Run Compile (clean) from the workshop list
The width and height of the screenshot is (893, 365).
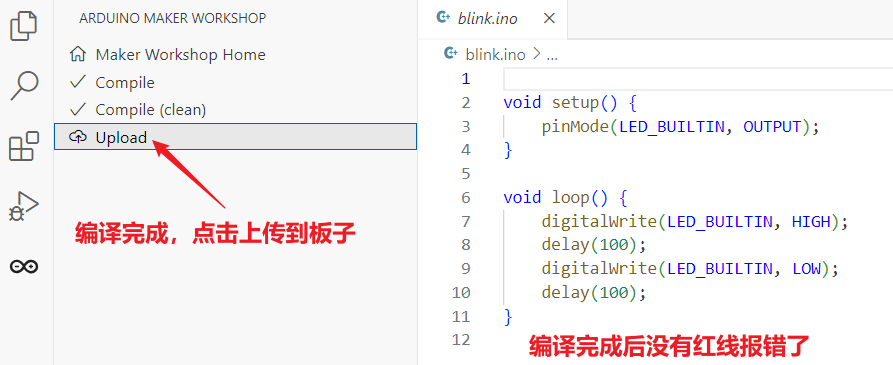pos(236,109)
